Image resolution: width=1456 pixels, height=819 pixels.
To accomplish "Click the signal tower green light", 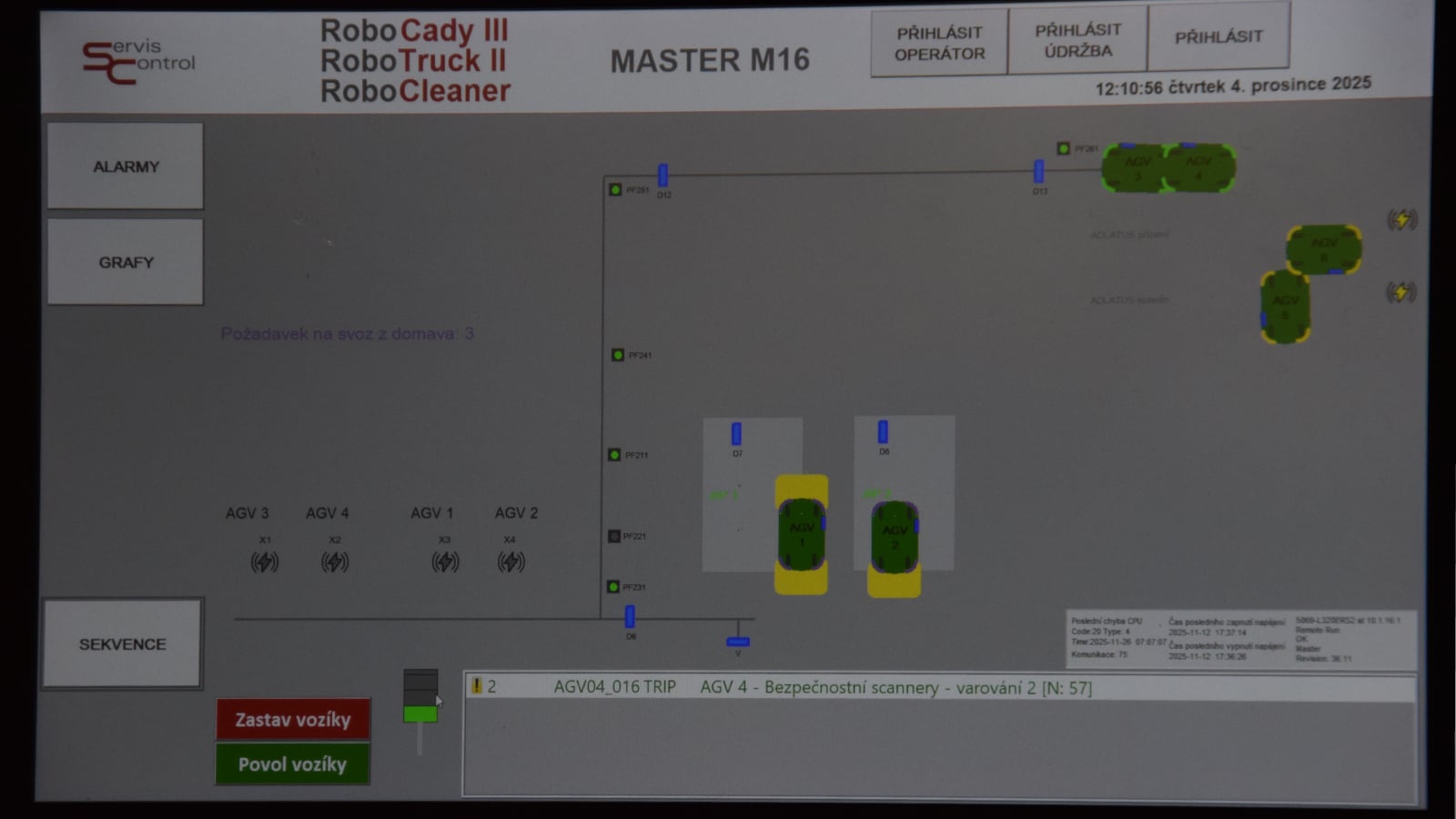I will [x=420, y=713].
